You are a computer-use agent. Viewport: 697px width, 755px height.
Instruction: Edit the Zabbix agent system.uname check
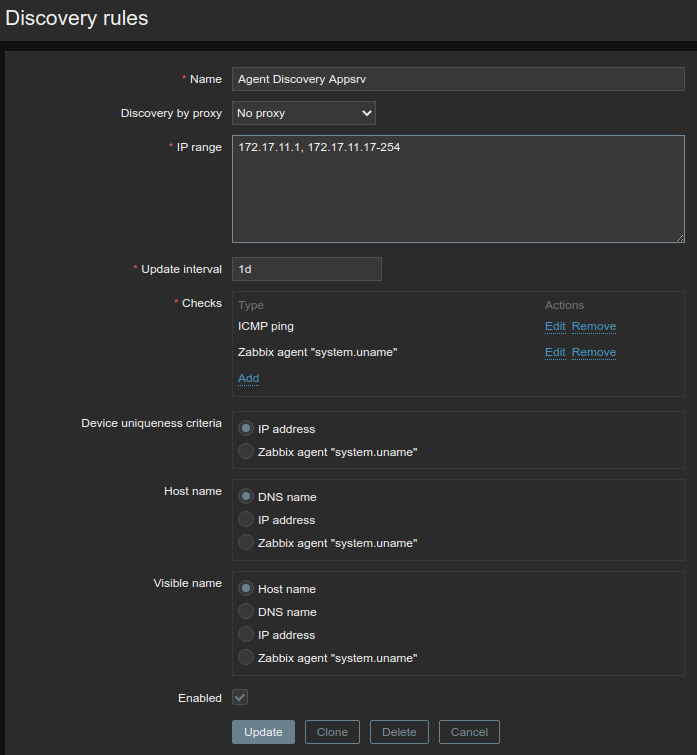(x=555, y=352)
